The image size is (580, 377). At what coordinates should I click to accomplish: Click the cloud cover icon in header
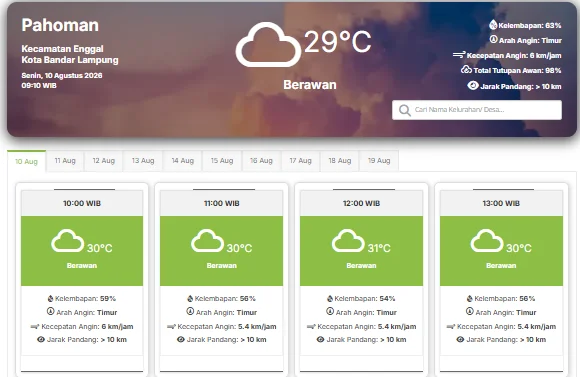(466, 69)
